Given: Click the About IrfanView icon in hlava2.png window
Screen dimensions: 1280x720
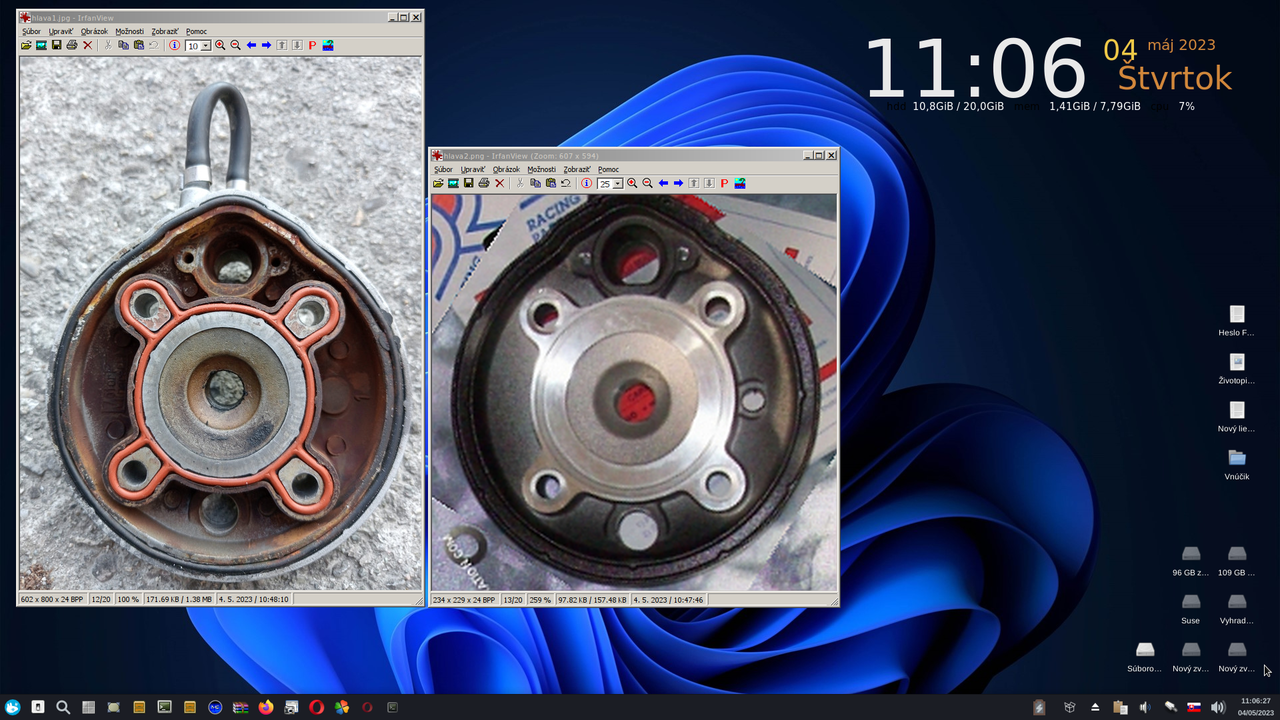Looking at the screenshot, I should click(739, 183).
